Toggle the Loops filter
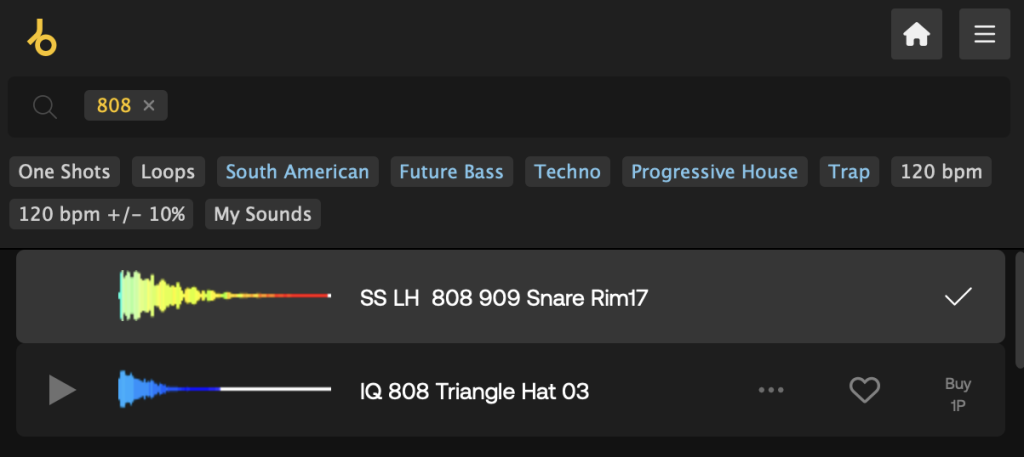1024x457 pixels. 168,172
